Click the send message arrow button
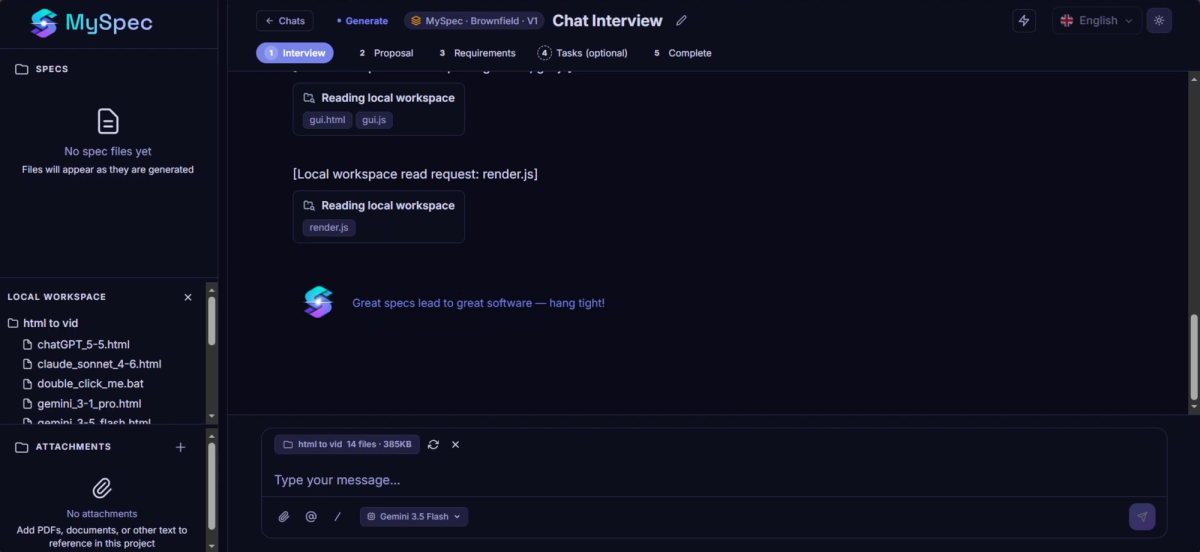Screen dimensions: 1200x552 1142,516
